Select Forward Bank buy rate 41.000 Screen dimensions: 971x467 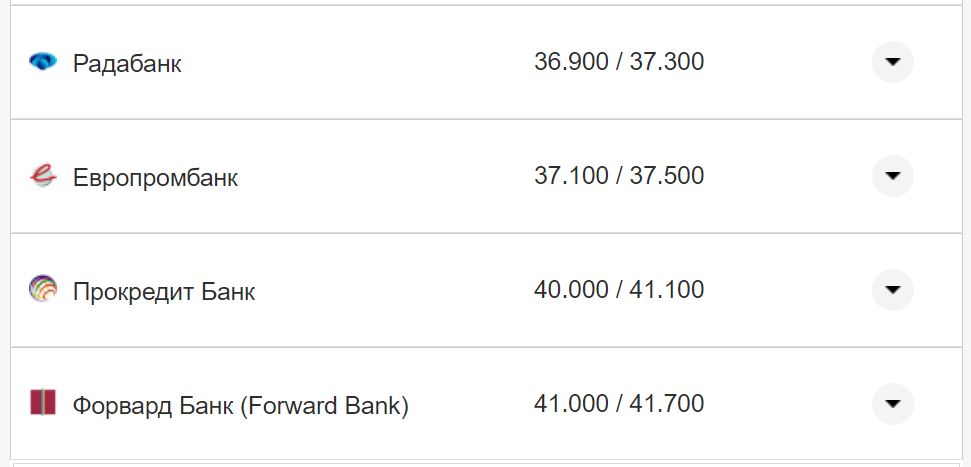click(x=571, y=404)
